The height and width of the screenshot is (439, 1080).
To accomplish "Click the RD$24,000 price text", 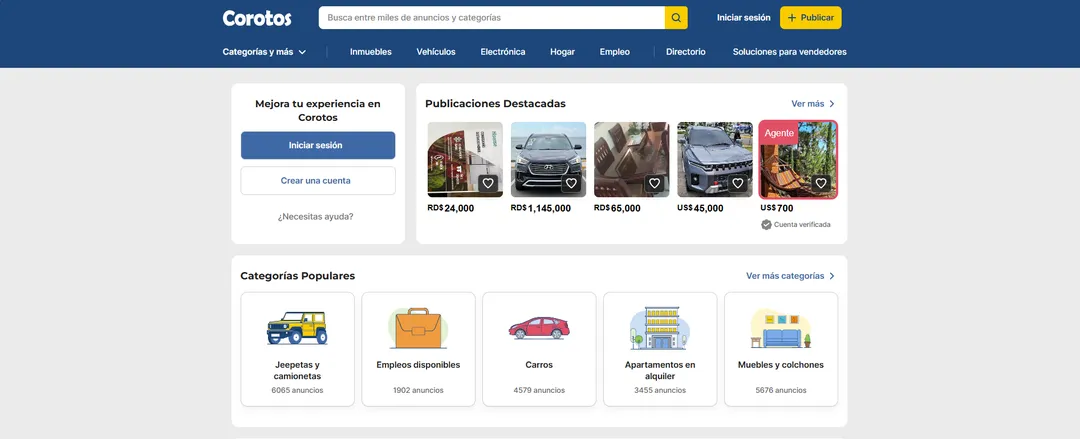I will tap(451, 208).
